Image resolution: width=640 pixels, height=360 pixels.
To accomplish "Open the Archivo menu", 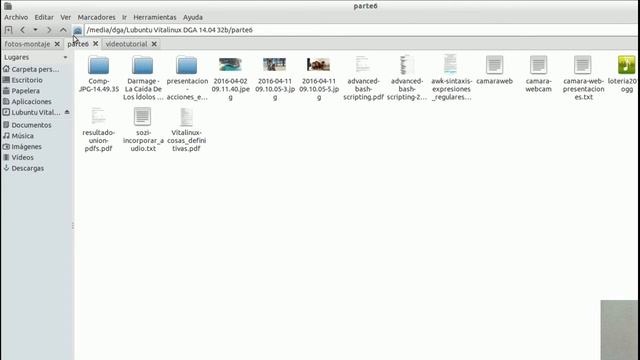I will click(x=16, y=17).
